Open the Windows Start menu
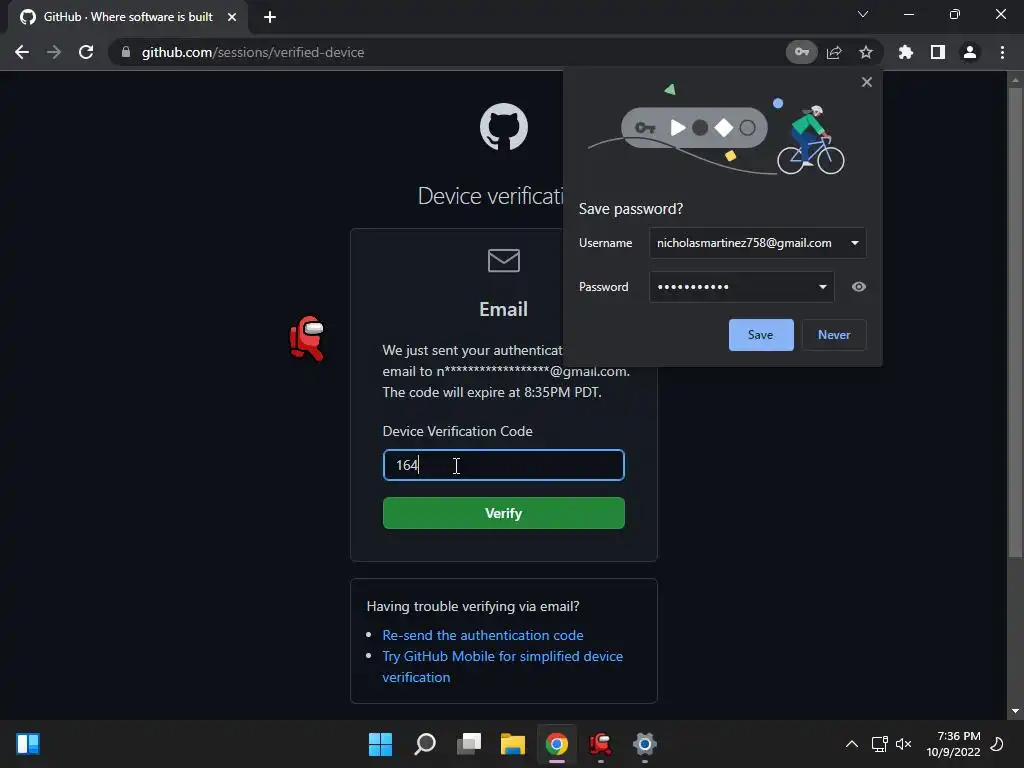This screenshot has height=768, width=1024. [x=381, y=744]
